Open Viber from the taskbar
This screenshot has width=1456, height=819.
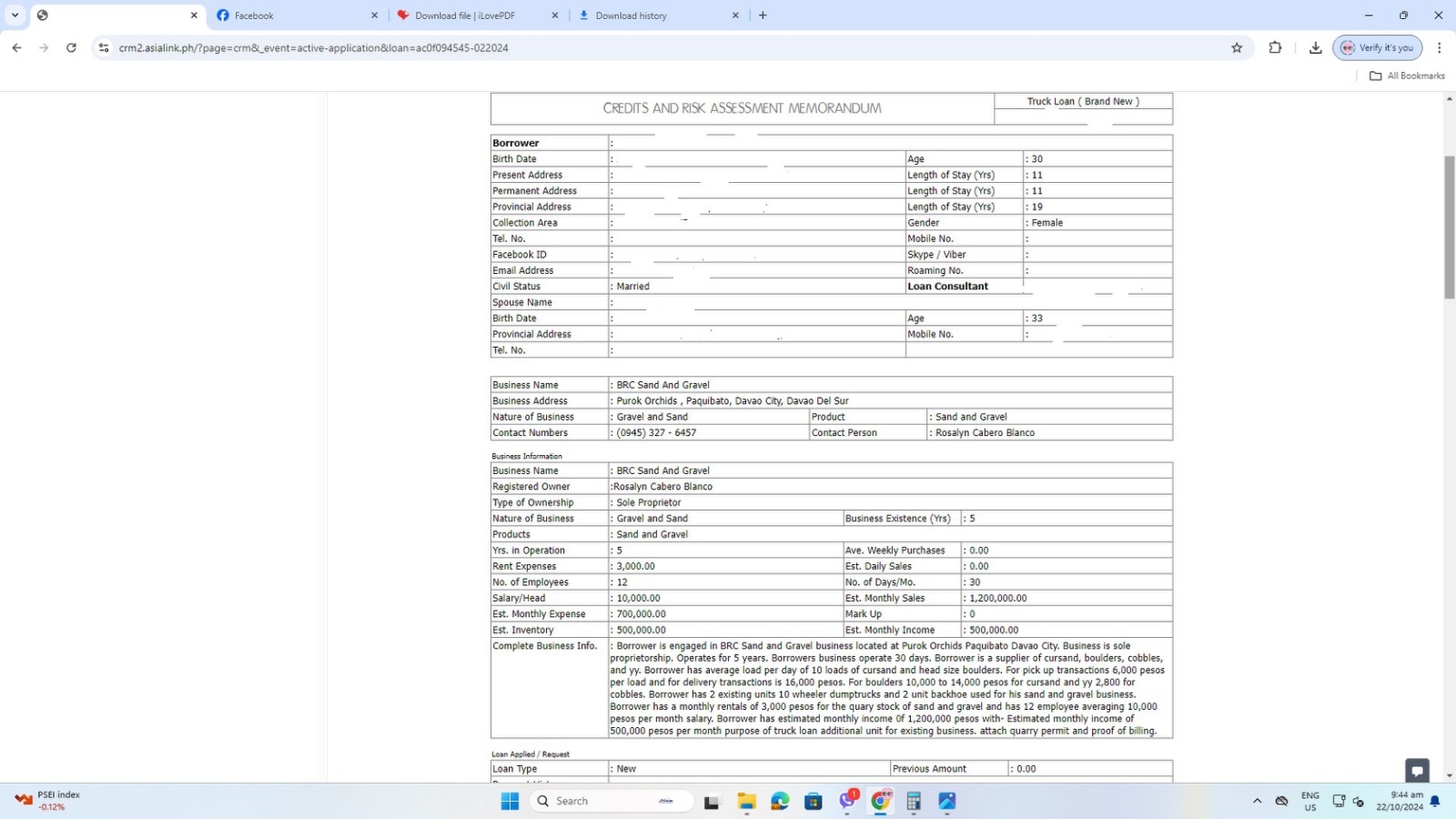[x=847, y=801]
